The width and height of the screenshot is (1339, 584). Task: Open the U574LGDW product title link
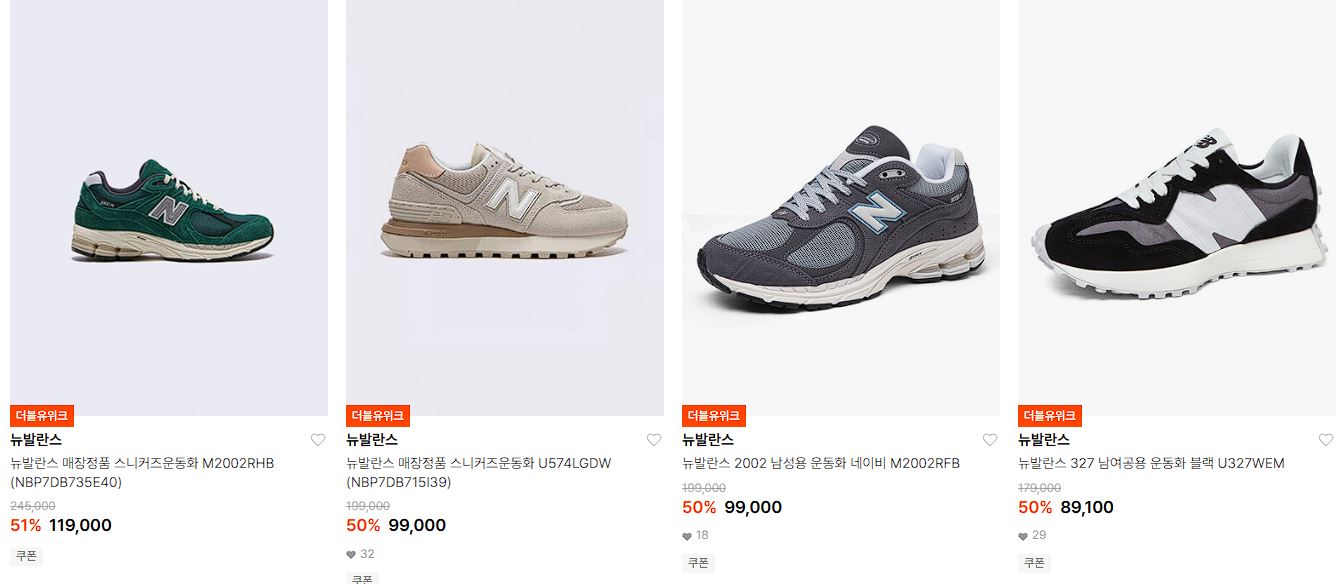click(x=478, y=473)
